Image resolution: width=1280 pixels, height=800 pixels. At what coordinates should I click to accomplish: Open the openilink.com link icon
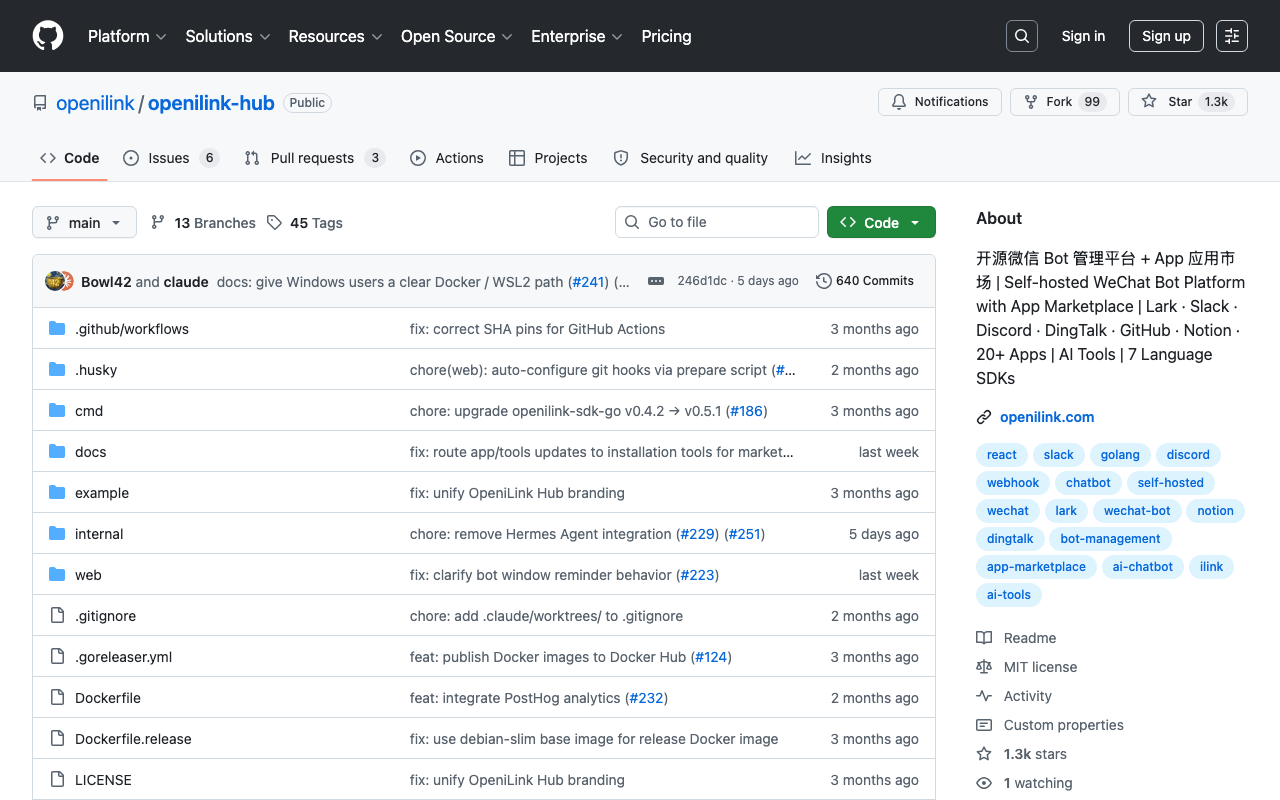click(x=984, y=417)
